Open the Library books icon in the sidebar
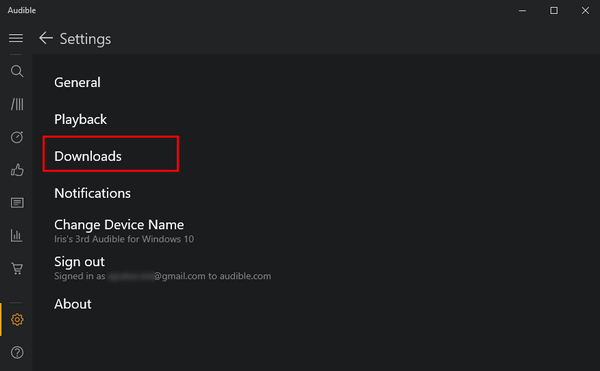The height and width of the screenshot is (371, 600). click(17, 104)
